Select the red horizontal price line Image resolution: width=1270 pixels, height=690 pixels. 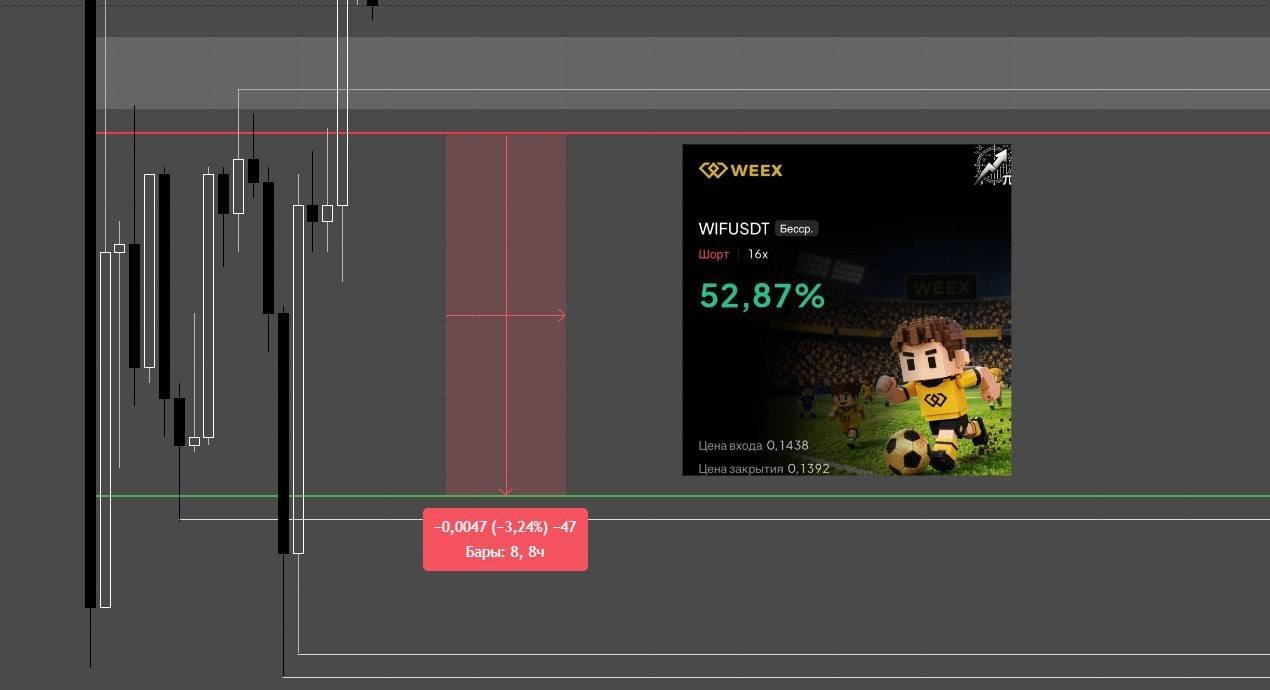click(x=683, y=132)
